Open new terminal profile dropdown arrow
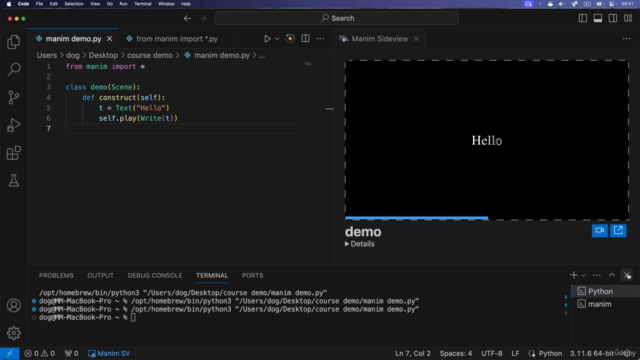 583,276
